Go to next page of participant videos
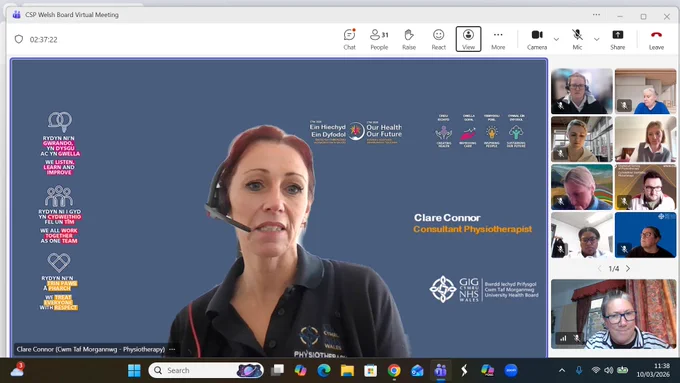680x383 pixels. click(628, 268)
